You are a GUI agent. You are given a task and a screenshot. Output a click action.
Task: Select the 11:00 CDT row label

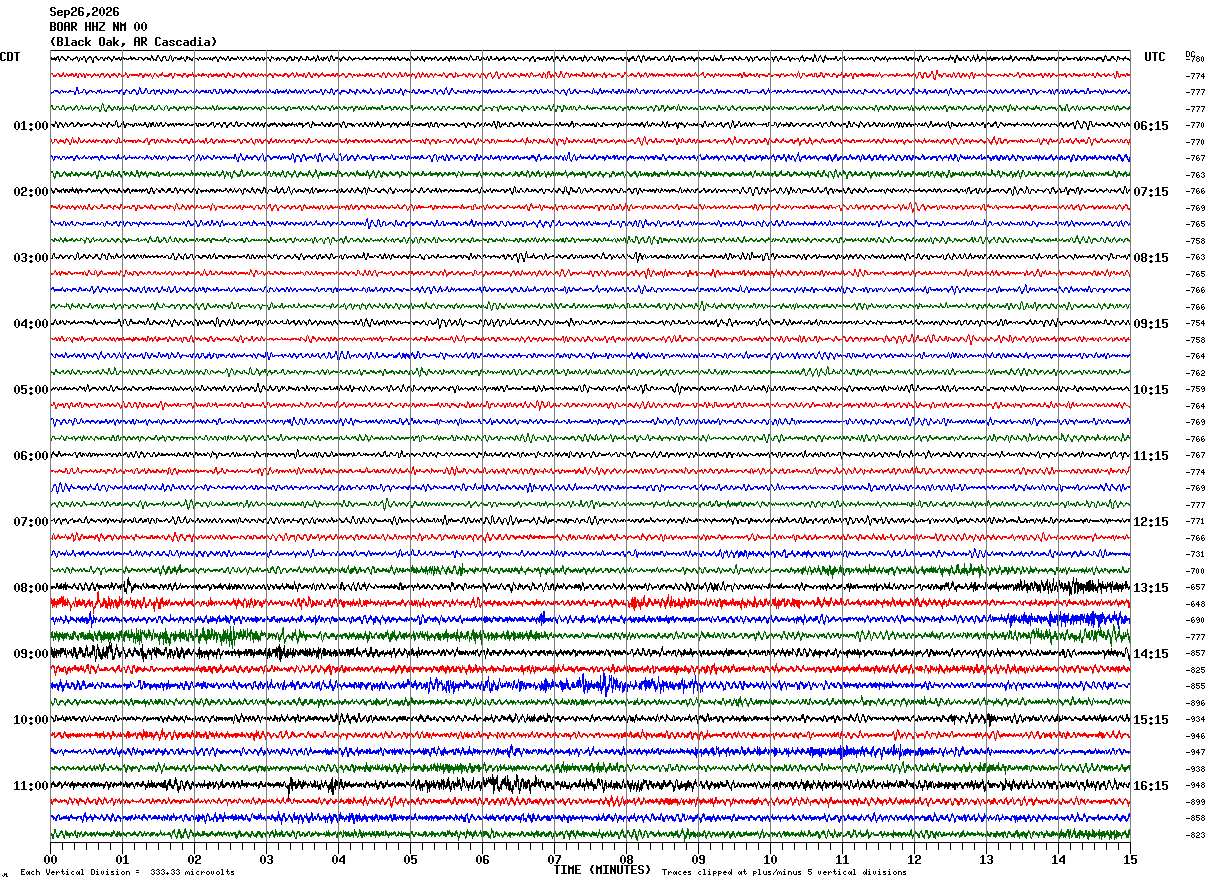pyautogui.click(x=30, y=786)
